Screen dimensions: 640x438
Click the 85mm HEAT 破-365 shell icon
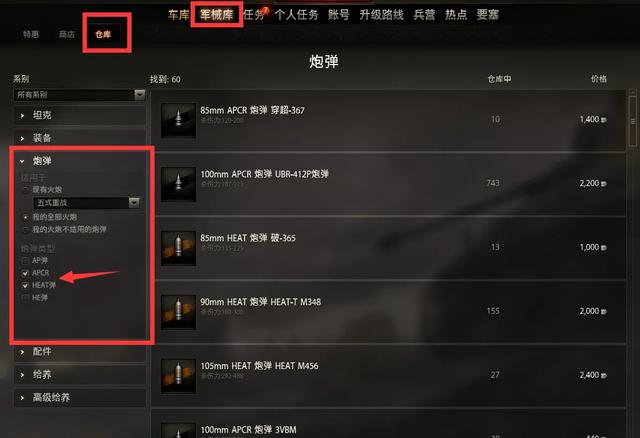[178, 248]
